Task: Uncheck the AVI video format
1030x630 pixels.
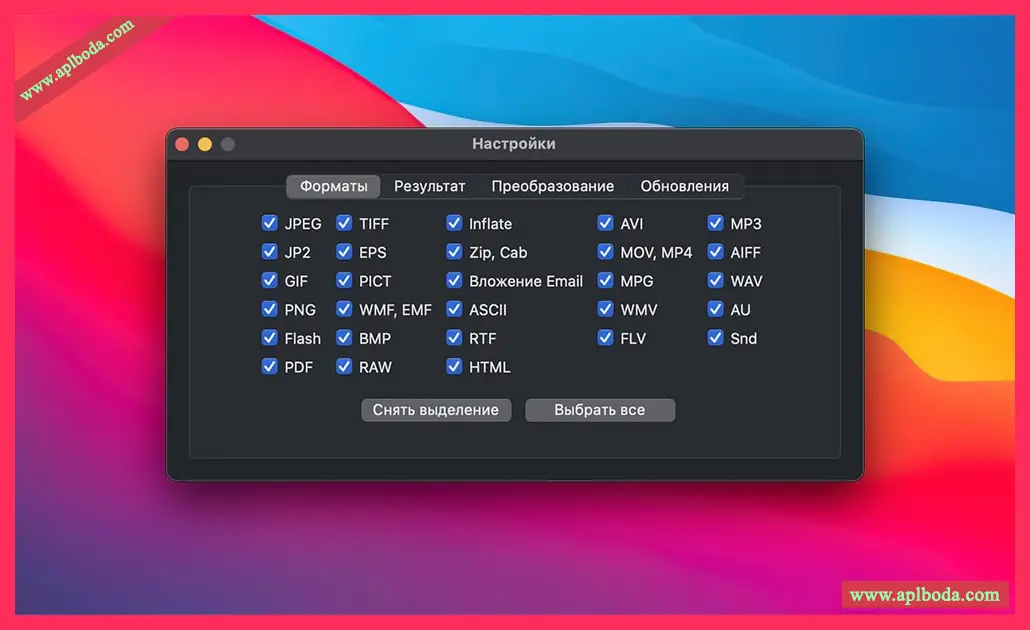Action: click(605, 223)
